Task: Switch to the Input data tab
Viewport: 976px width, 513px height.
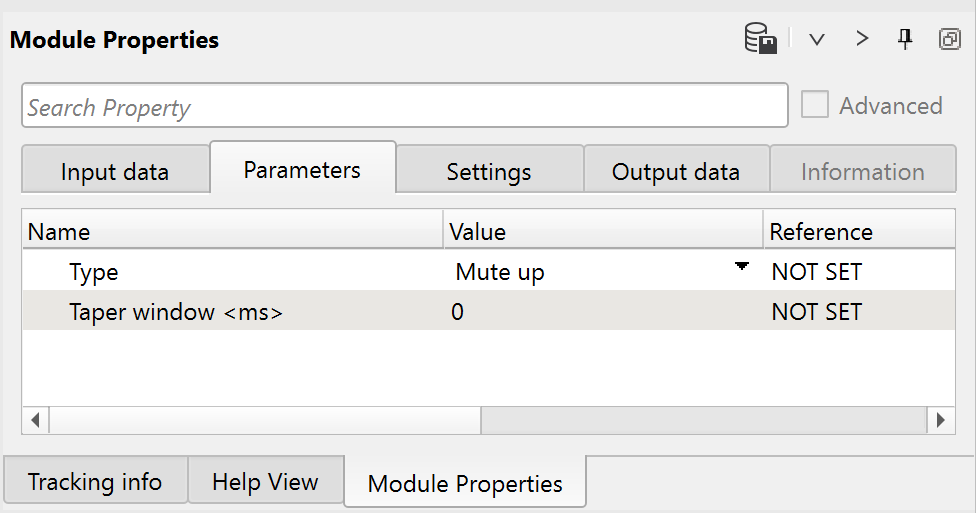Action: pyautogui.click(x=115, y=171)
